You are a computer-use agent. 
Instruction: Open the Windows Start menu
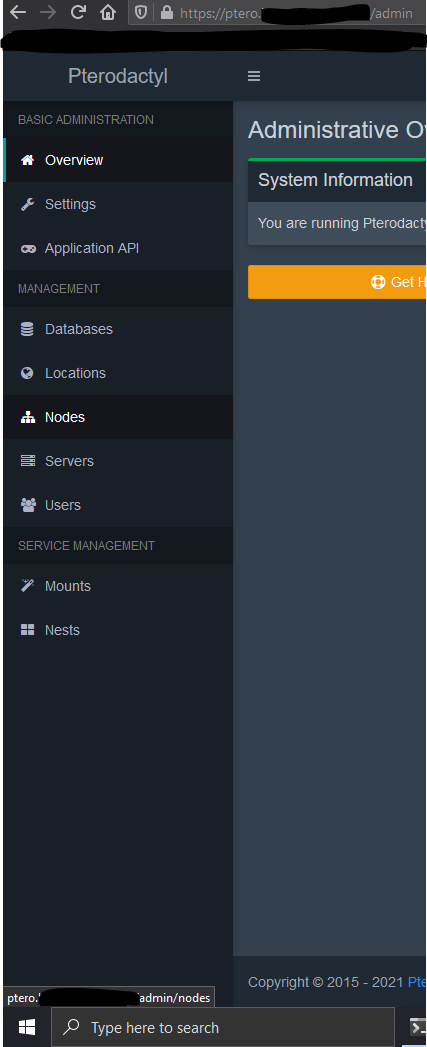(27, 1027)
